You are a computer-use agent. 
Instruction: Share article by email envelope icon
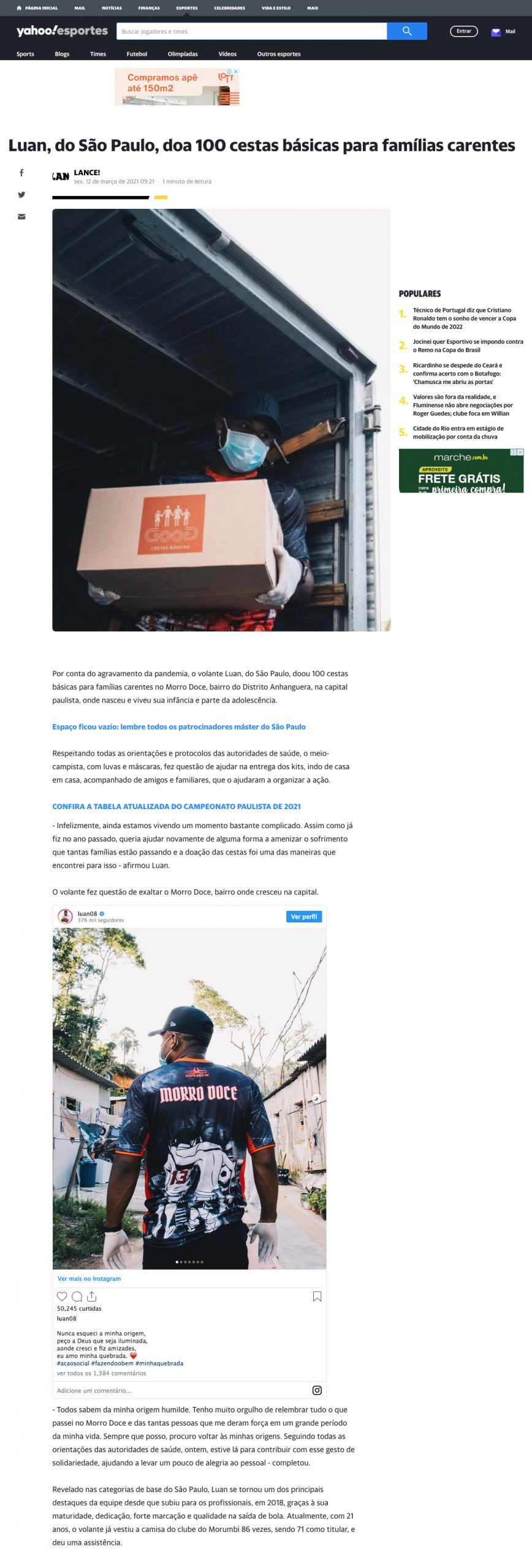coord(21,217)
